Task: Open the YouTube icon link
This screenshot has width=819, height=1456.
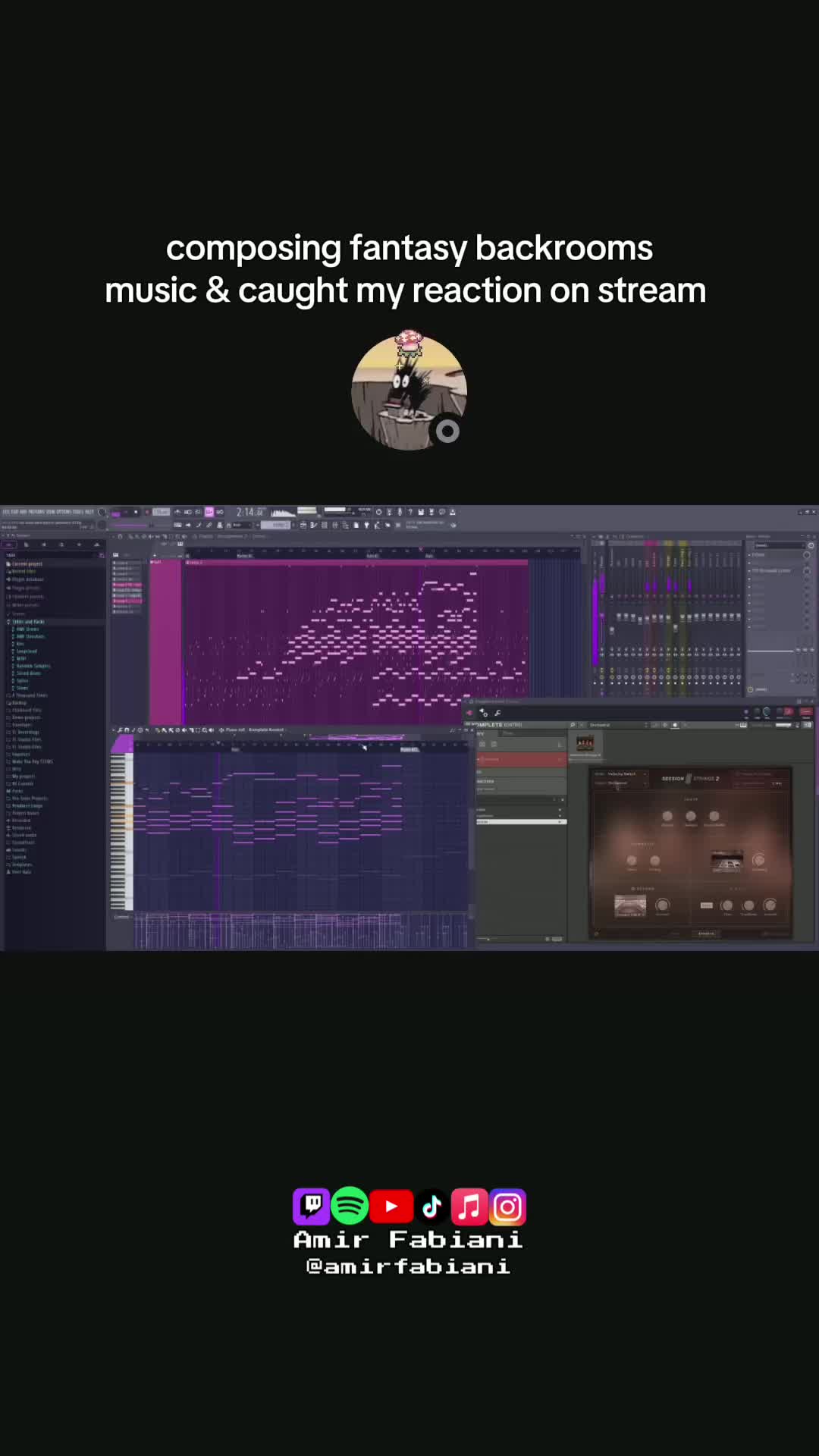Action: (391, 1206)
